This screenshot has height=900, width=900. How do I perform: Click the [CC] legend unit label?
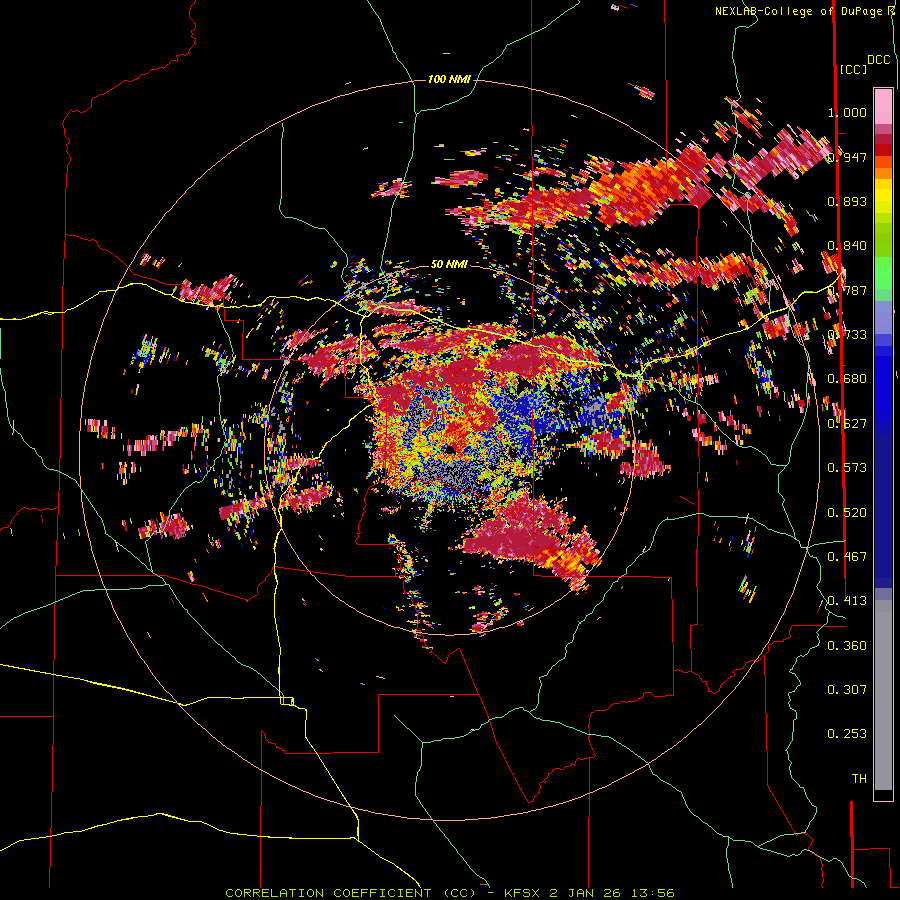pos(853,69)
